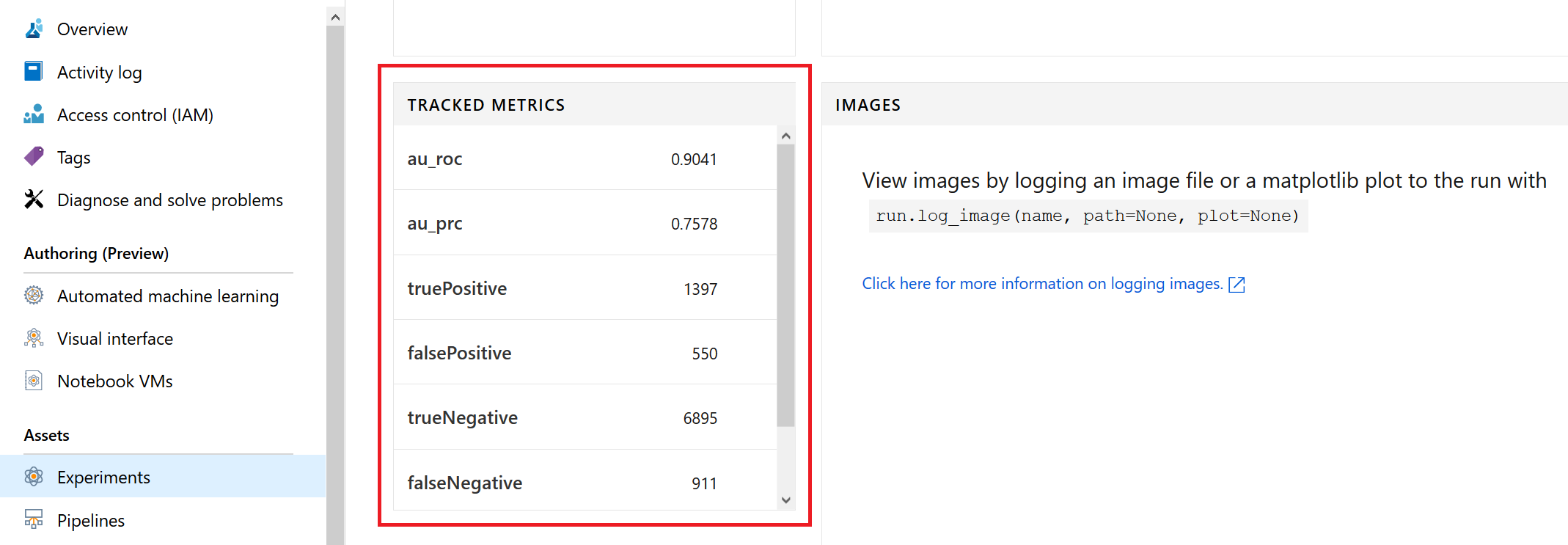Open the Pipelines section
Viewport: 1568px width, 545px height.
[91, 521]
